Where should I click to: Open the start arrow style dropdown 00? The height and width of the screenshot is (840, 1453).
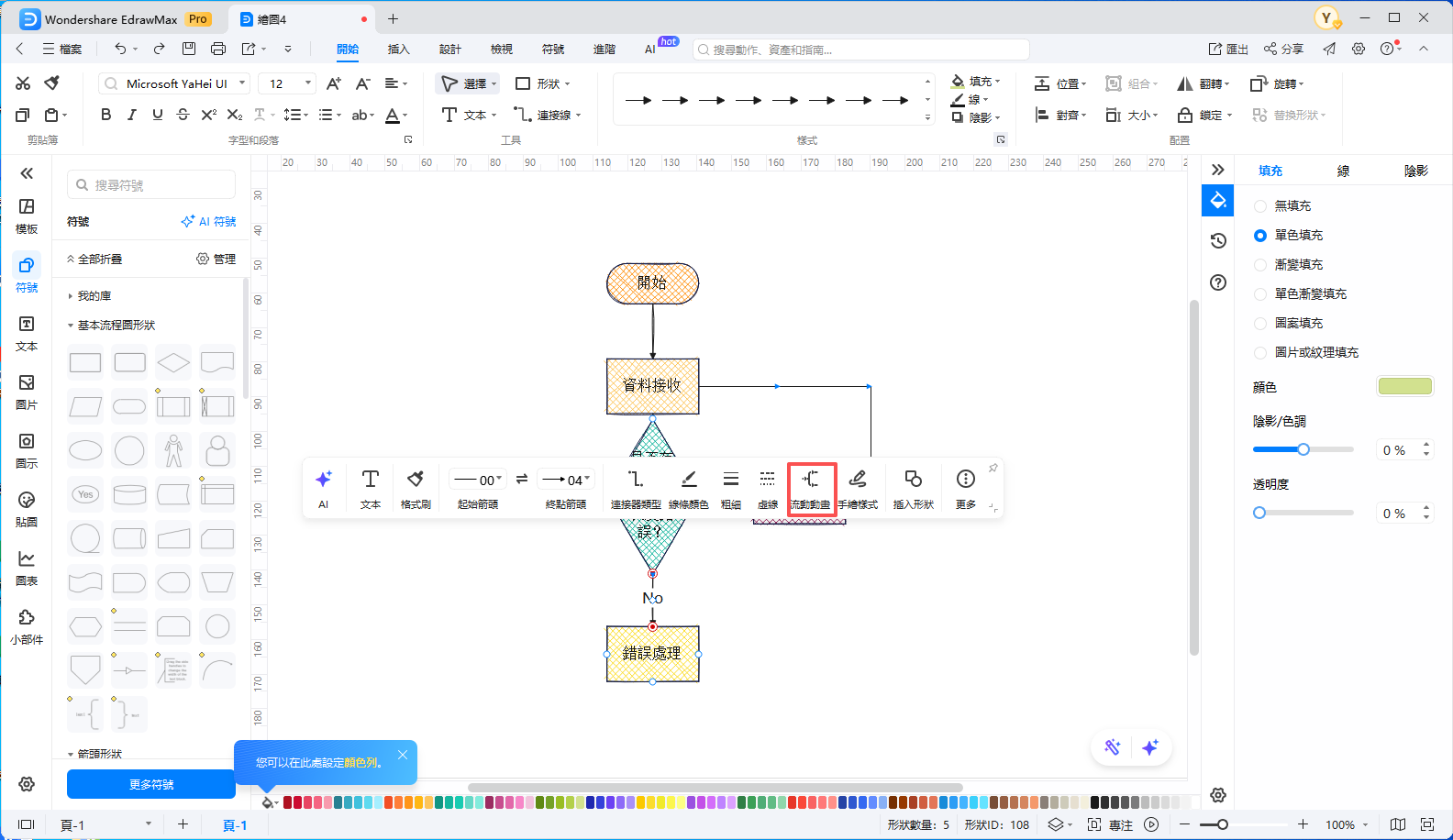point(478,480)
